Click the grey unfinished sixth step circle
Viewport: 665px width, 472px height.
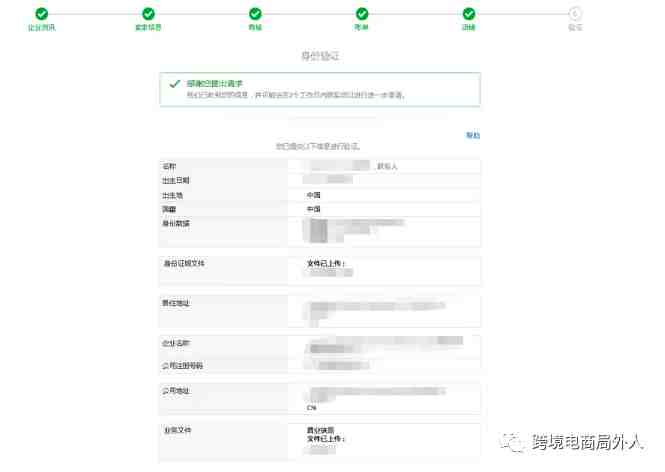(x=575, y=14)
